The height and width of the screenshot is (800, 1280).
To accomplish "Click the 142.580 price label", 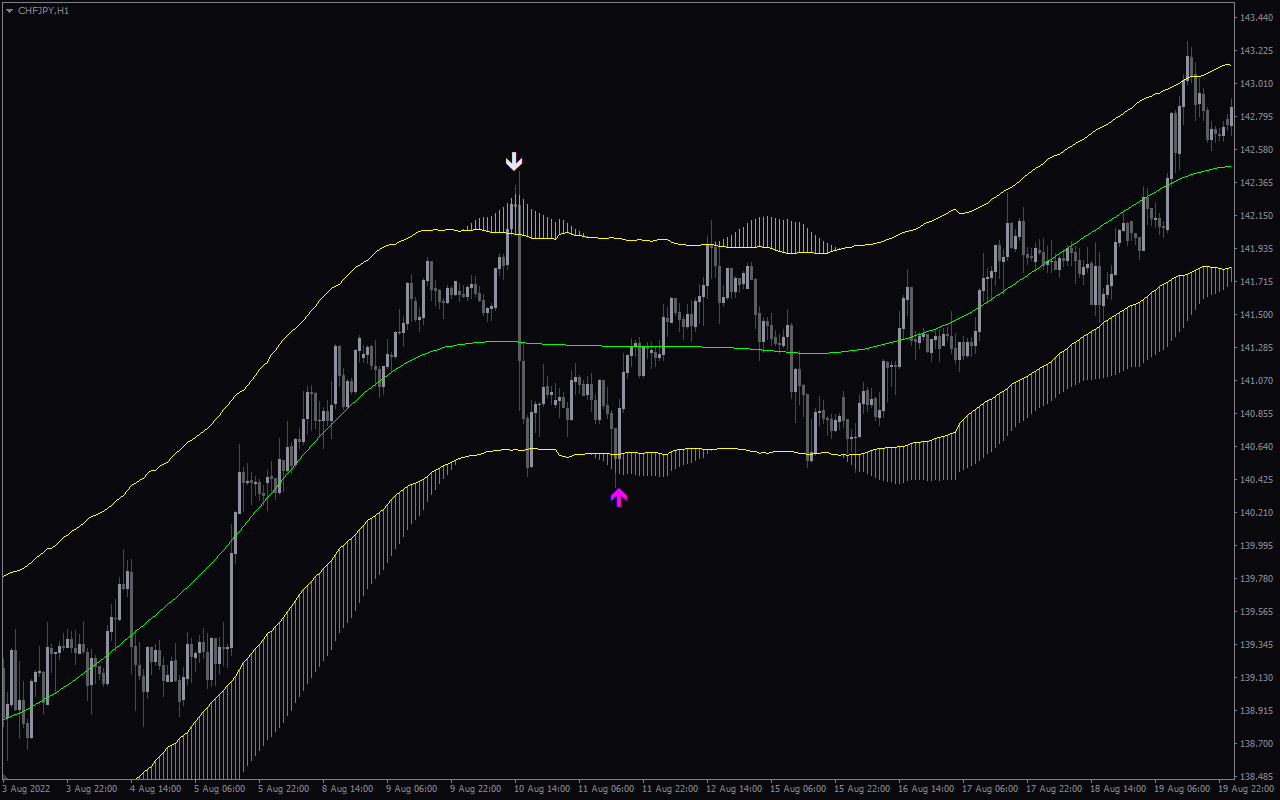I will pos(1255,150).
